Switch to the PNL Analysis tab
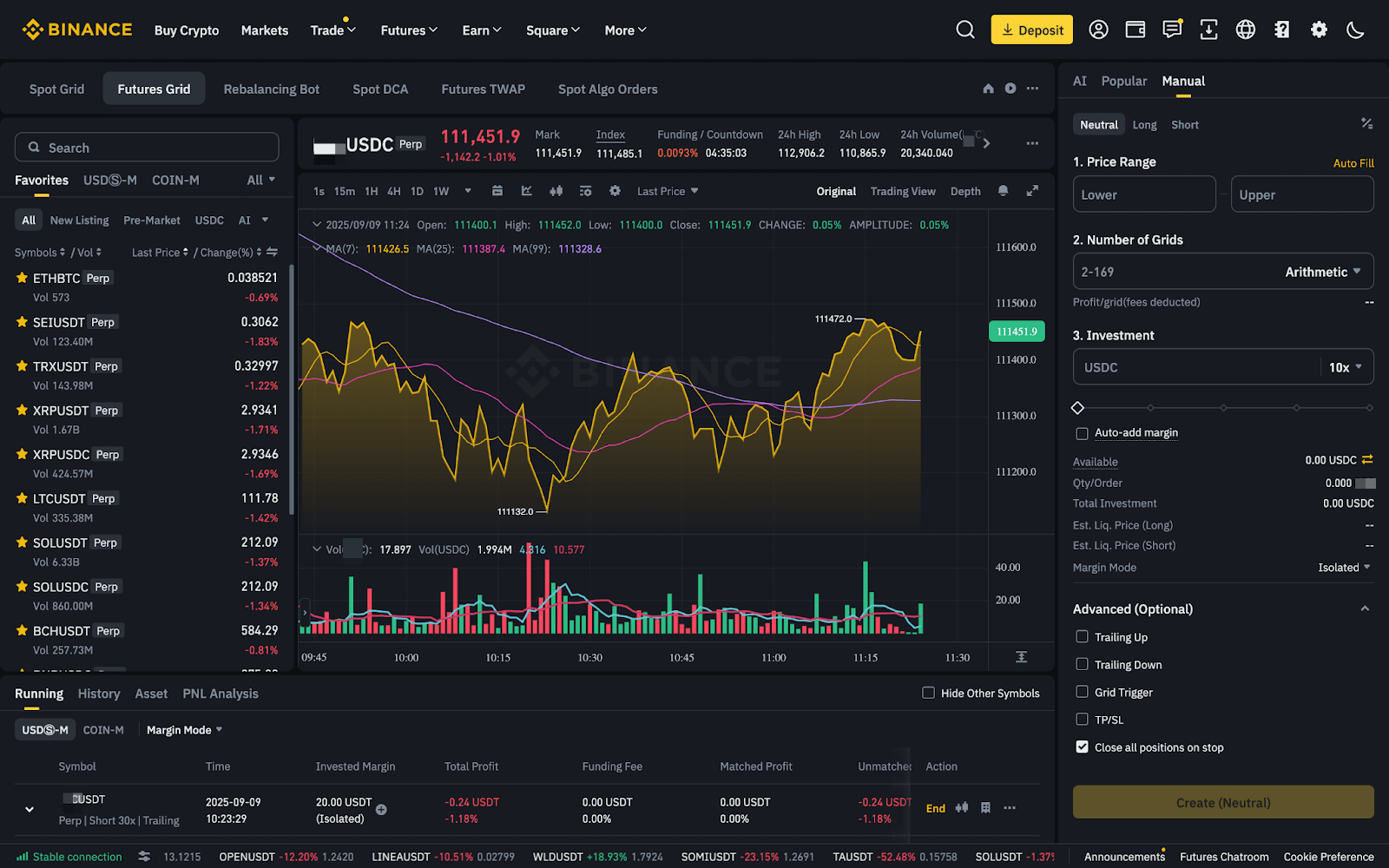Screen dimensions: 1389x868 tap(221, 694)
